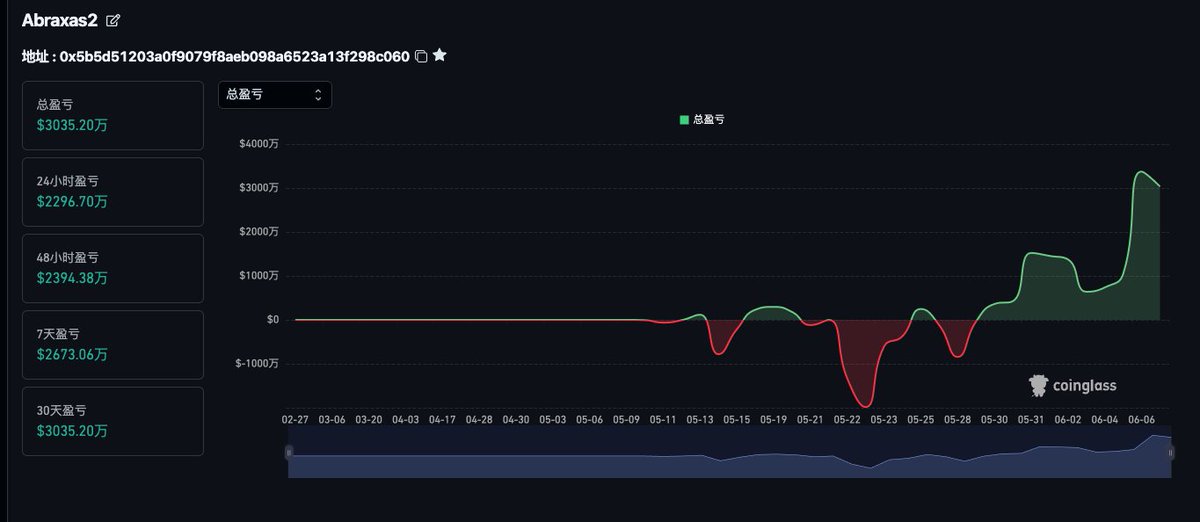Click the $4000万 y-axis label

(x=259, y=144)
